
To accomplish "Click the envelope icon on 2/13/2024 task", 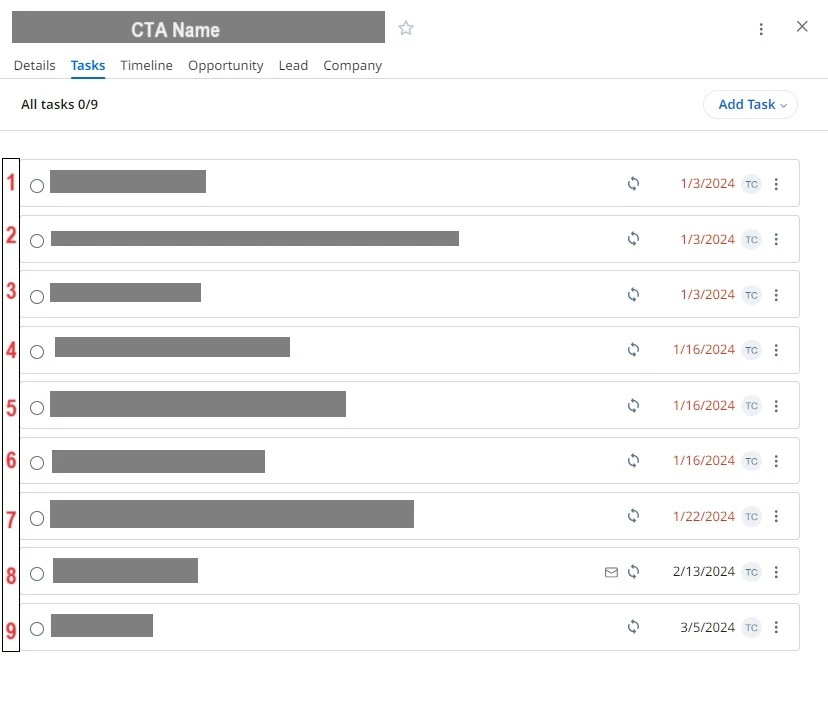I will (x=611, y=572).
